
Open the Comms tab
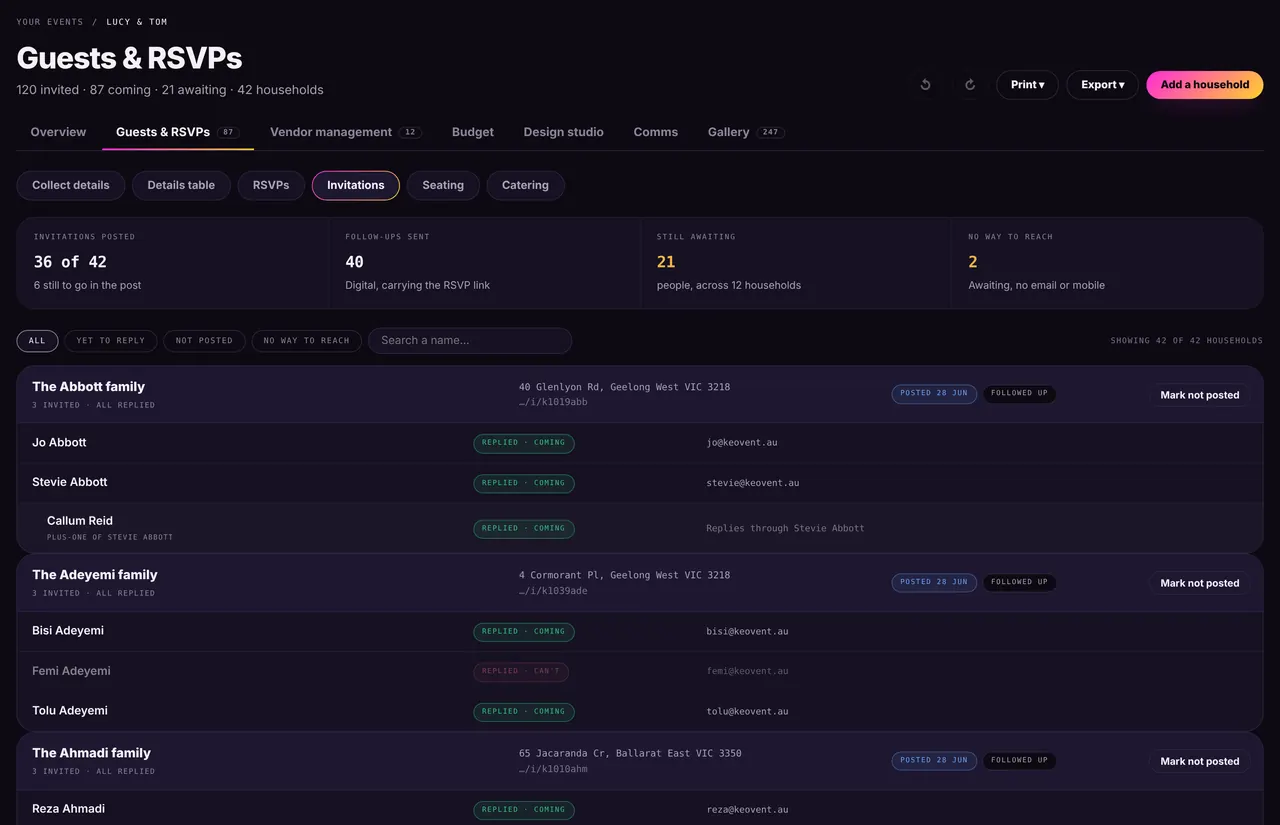pos(656,132)
